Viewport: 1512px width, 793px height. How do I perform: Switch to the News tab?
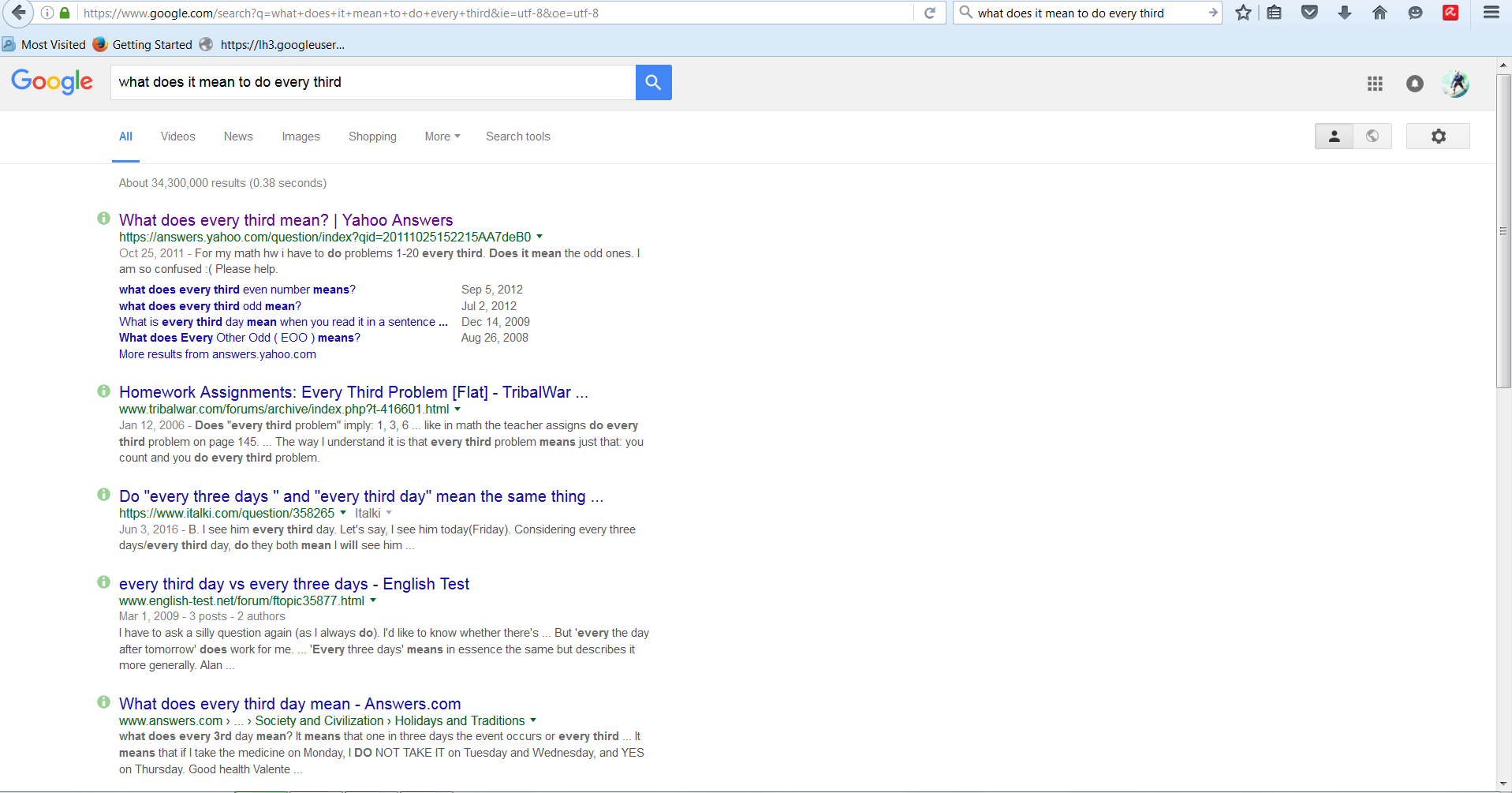point(238,137)
